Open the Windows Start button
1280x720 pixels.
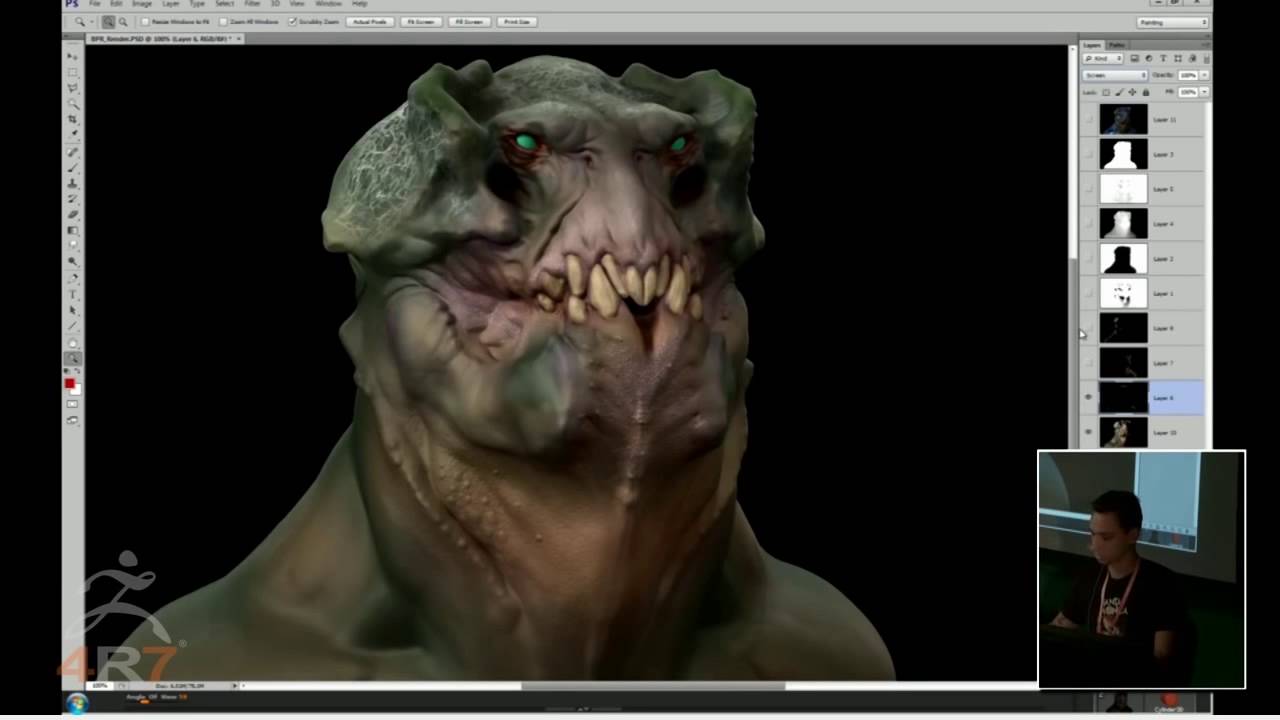(77, 704)
